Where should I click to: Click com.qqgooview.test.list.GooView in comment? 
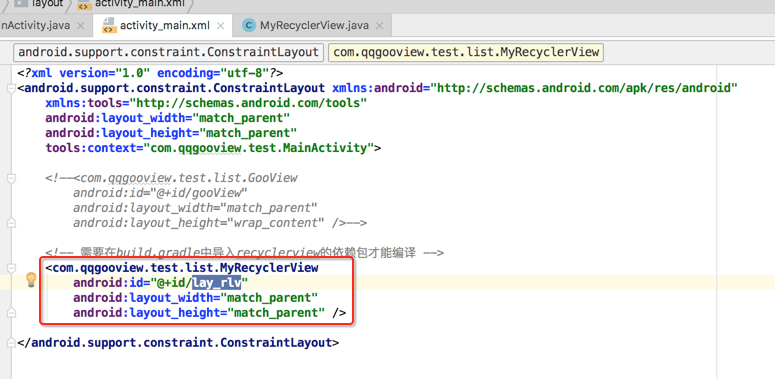[x=189, y=177]
